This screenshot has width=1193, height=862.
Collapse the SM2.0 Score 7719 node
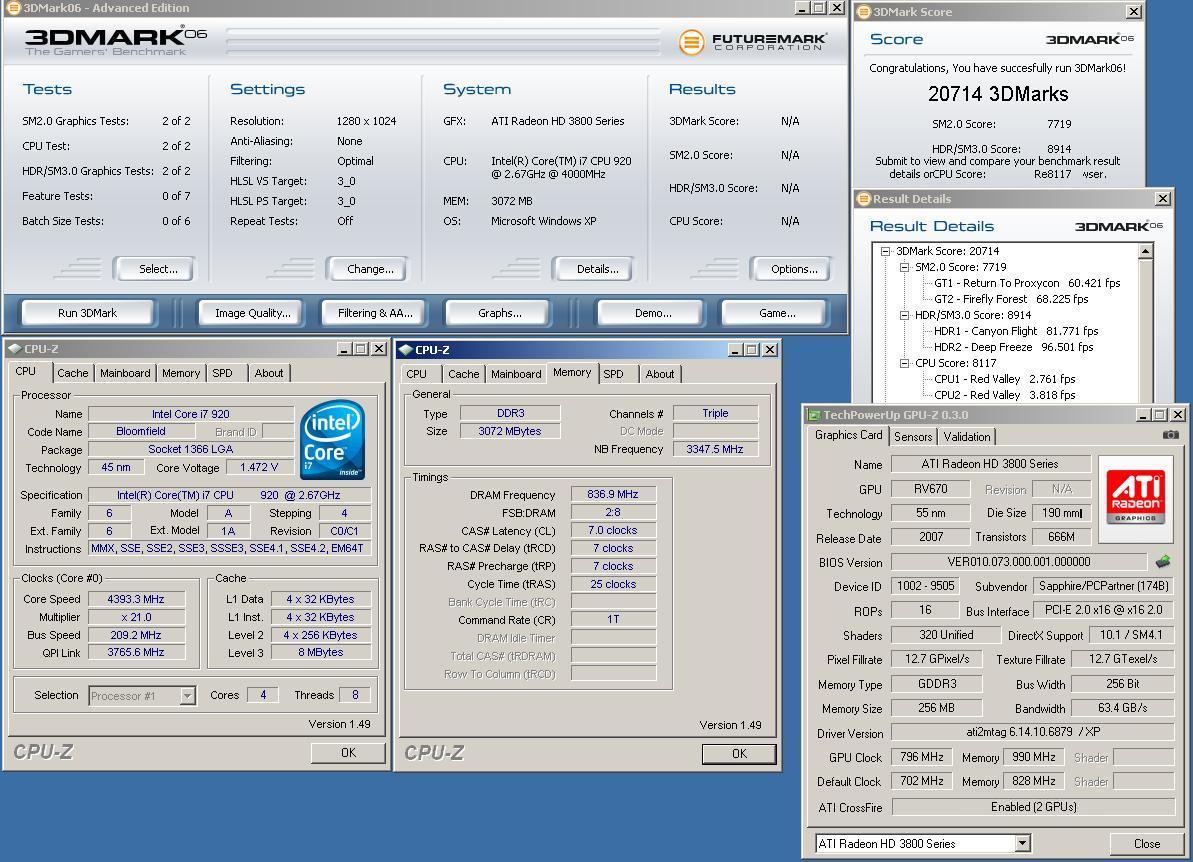(x=905, y=267)
